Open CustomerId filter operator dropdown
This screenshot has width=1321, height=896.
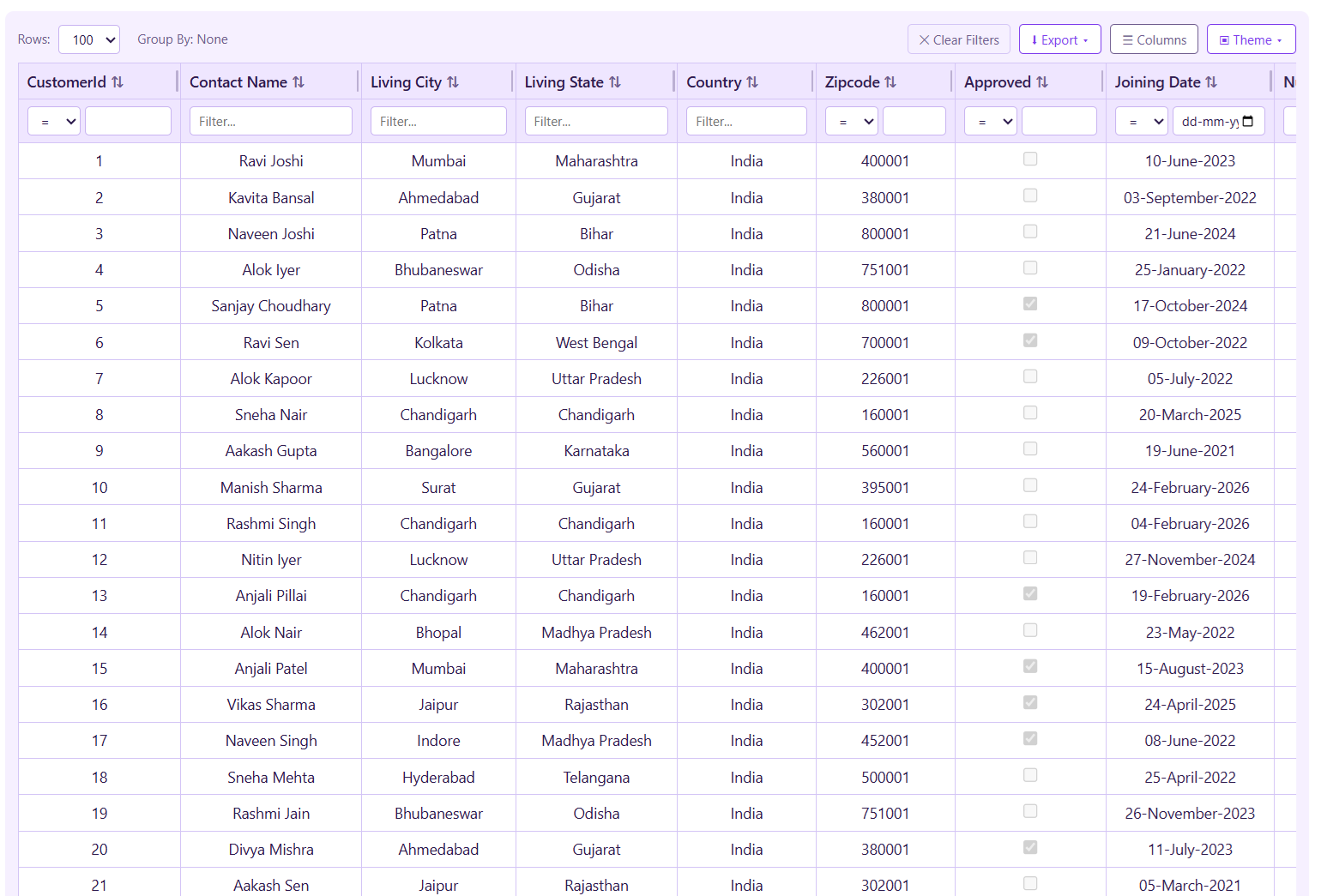pos(54,121)
